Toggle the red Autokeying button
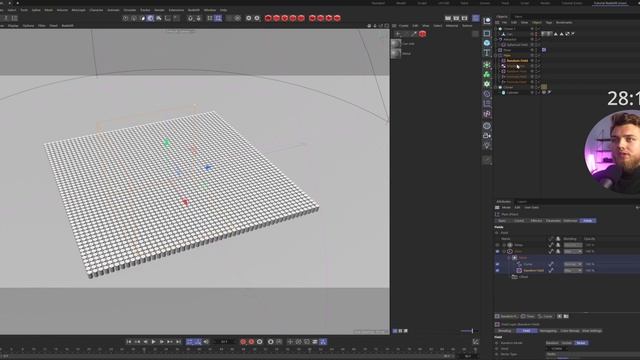 point(251,342)
